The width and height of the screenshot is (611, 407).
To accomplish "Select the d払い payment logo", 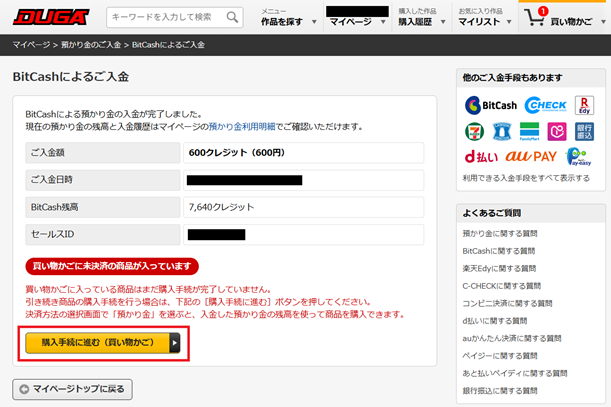I will click(481, 157).
